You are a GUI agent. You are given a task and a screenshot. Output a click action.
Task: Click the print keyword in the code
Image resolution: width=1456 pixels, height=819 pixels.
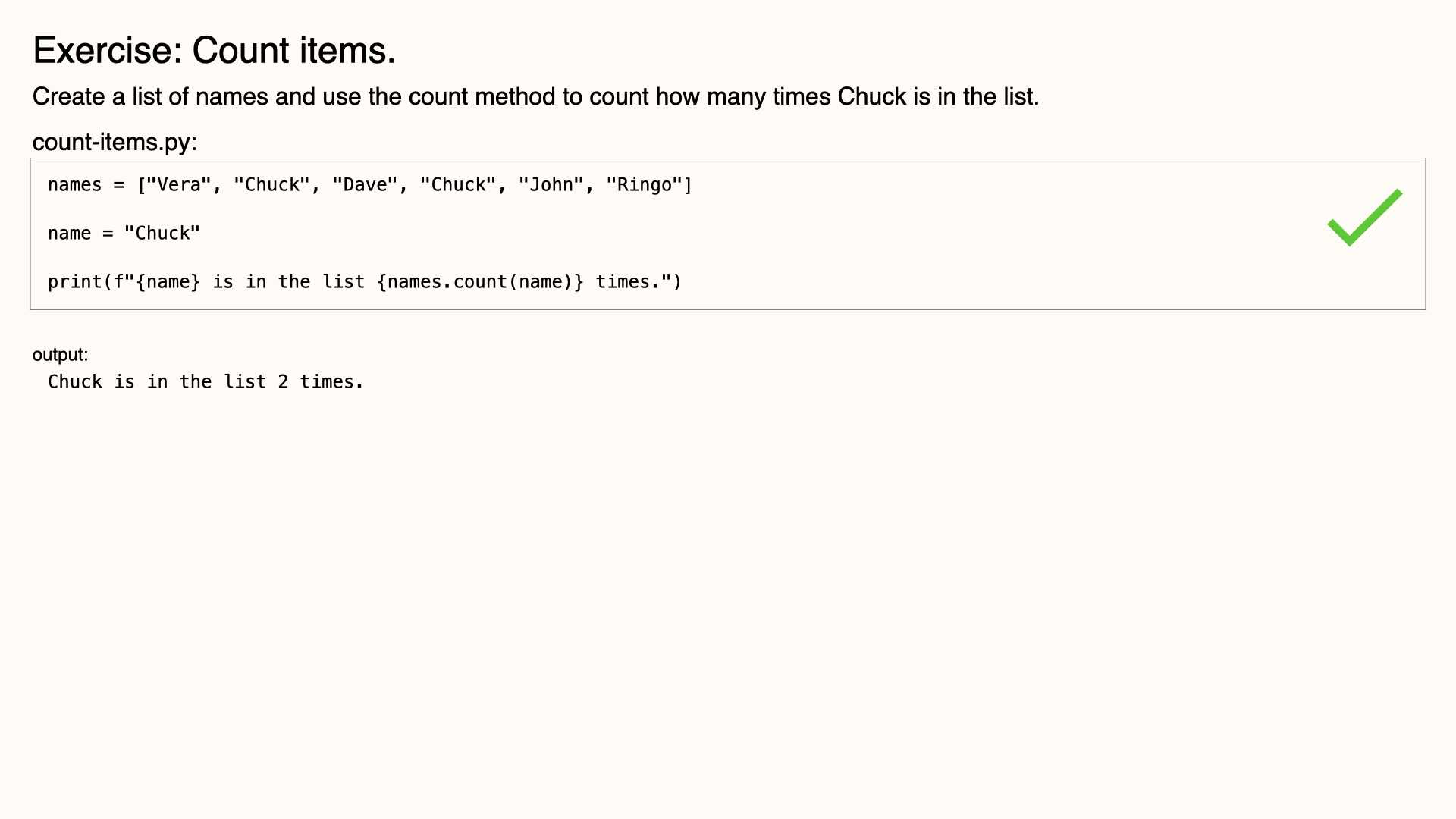click(74, 282)
